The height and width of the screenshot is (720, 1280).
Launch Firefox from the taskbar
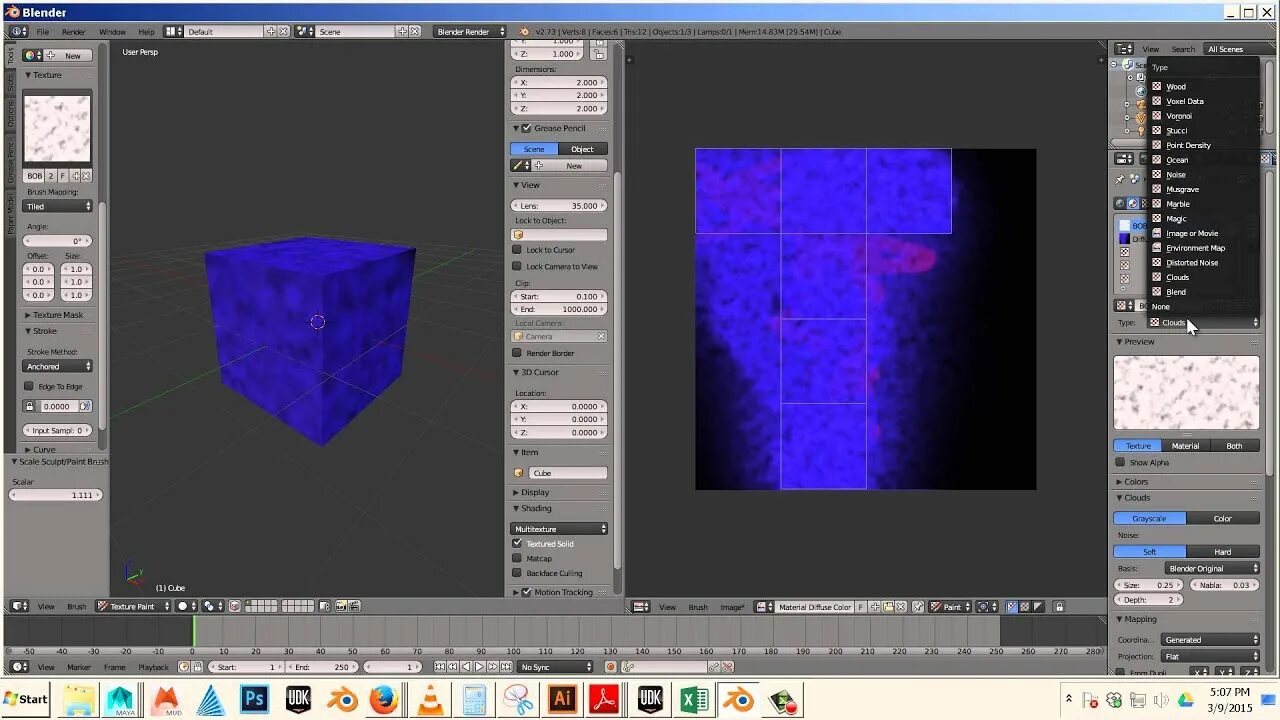pos(384,699)
